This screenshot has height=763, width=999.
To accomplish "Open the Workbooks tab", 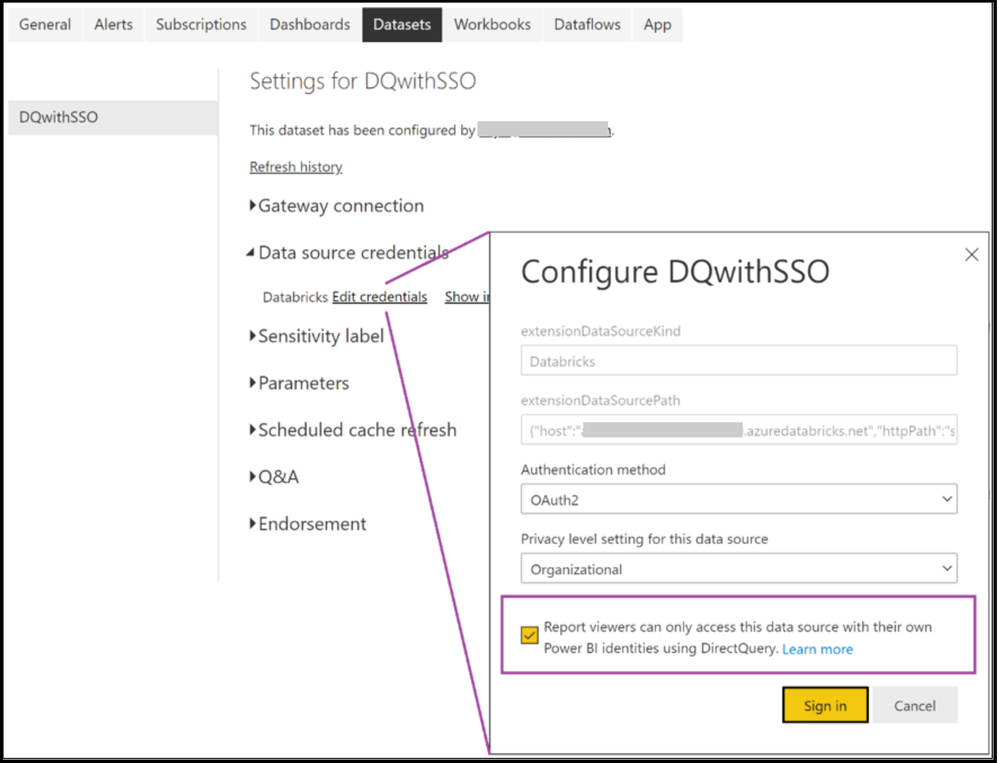I will tap(492, 25).
